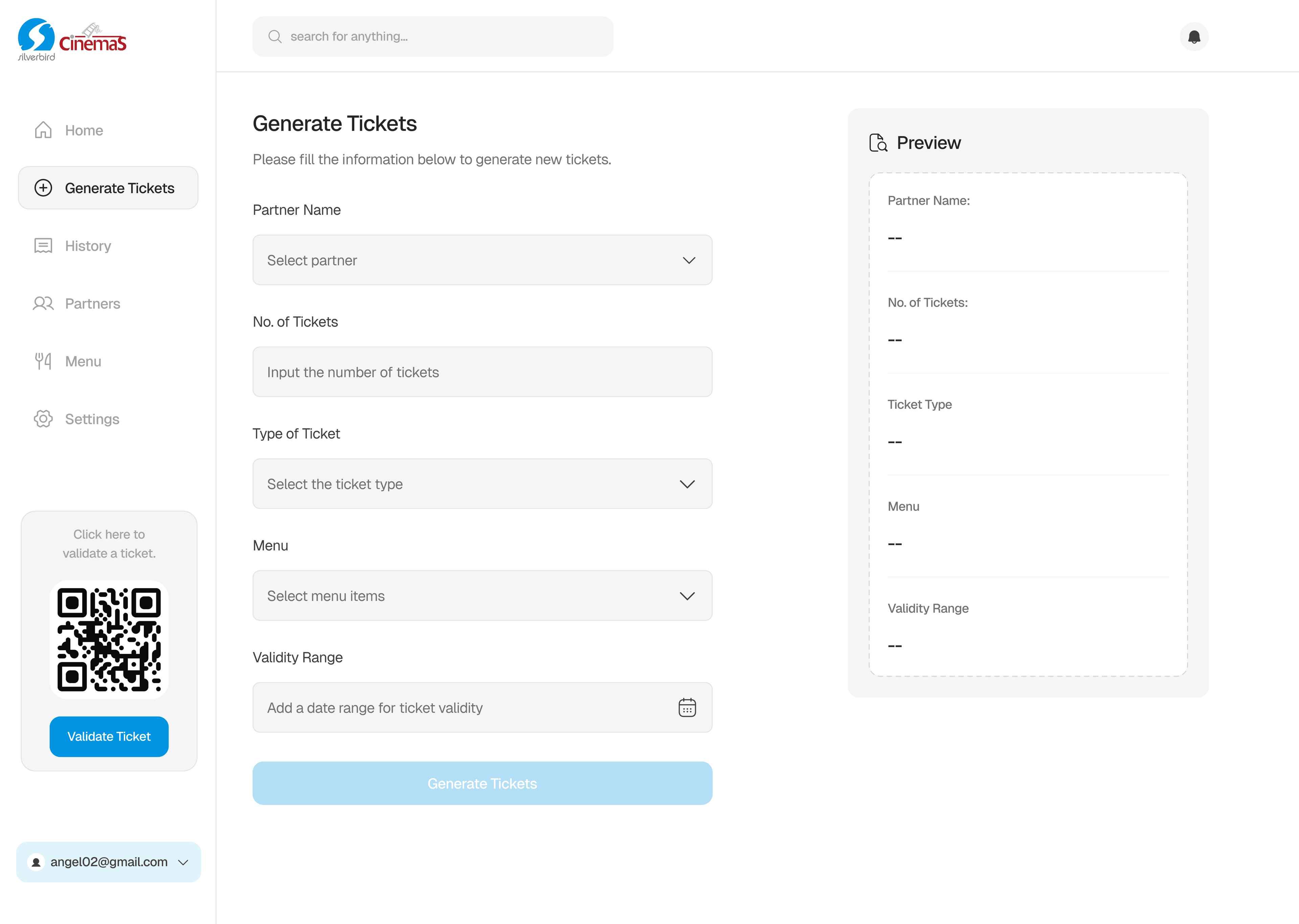Expand the Select menu items chevron

point(687,596)
